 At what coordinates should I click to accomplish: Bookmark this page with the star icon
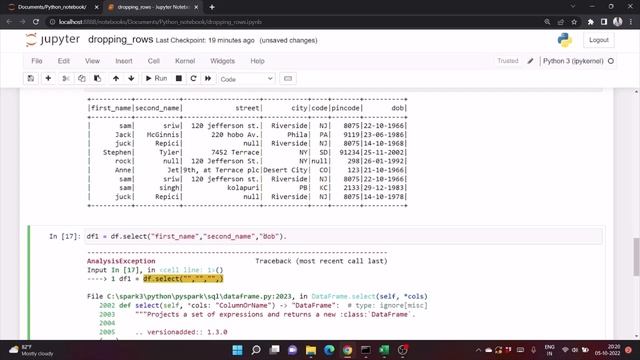[x=574, y=22]
